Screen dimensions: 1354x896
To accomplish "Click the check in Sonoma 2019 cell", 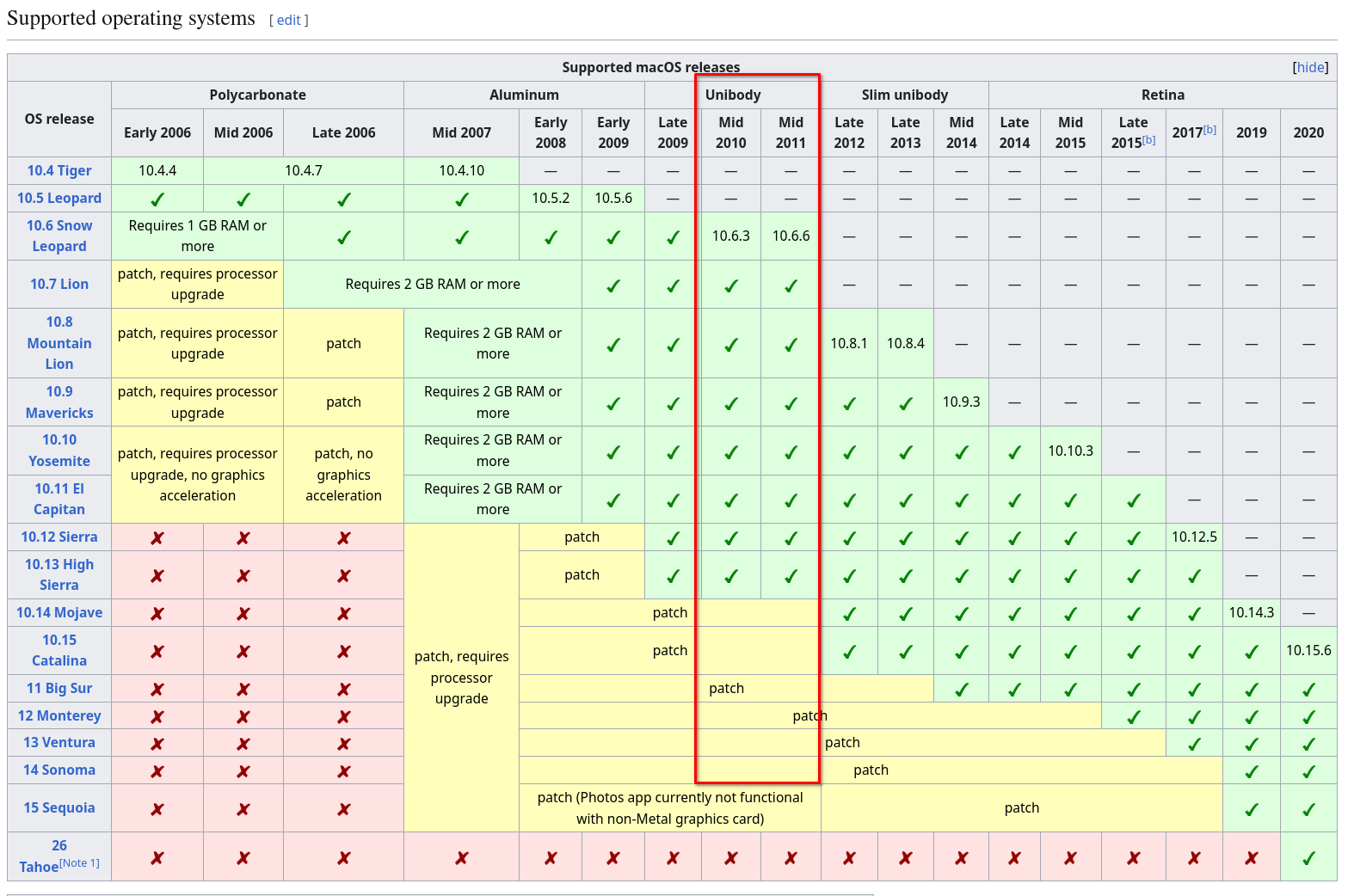I will click(1252, 770).
